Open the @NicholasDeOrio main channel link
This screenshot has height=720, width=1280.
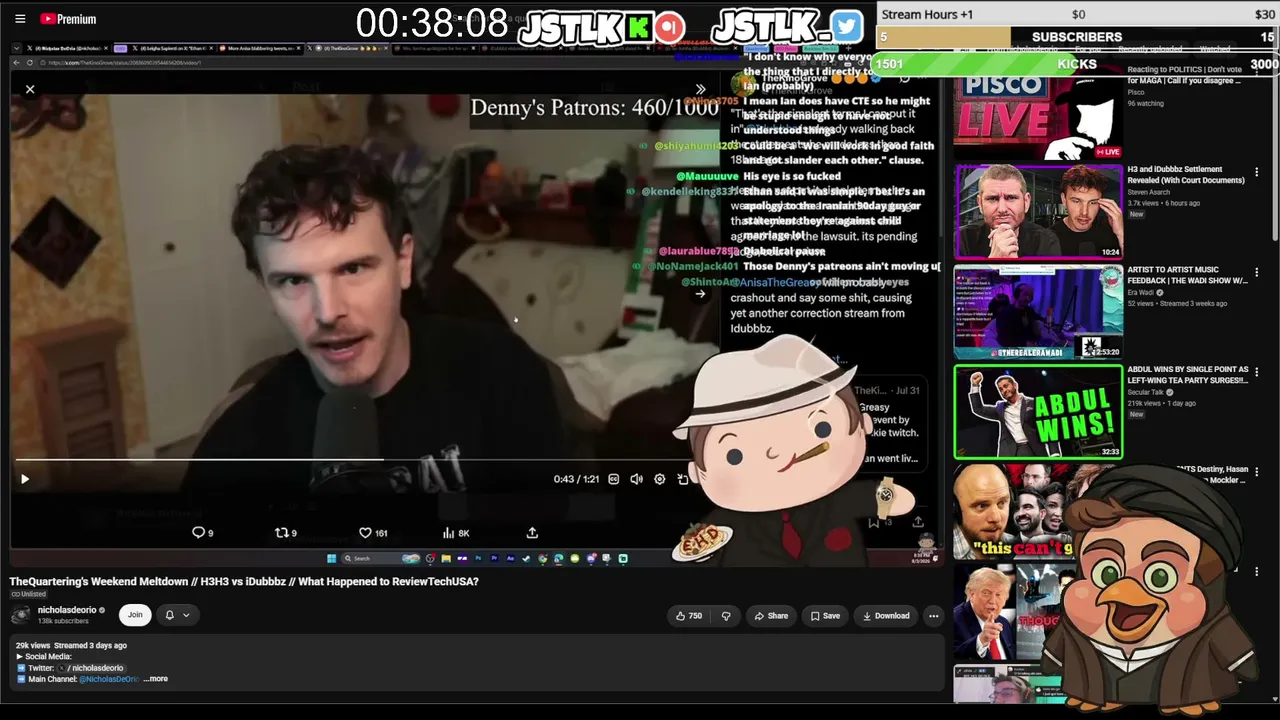click(109, 679)
